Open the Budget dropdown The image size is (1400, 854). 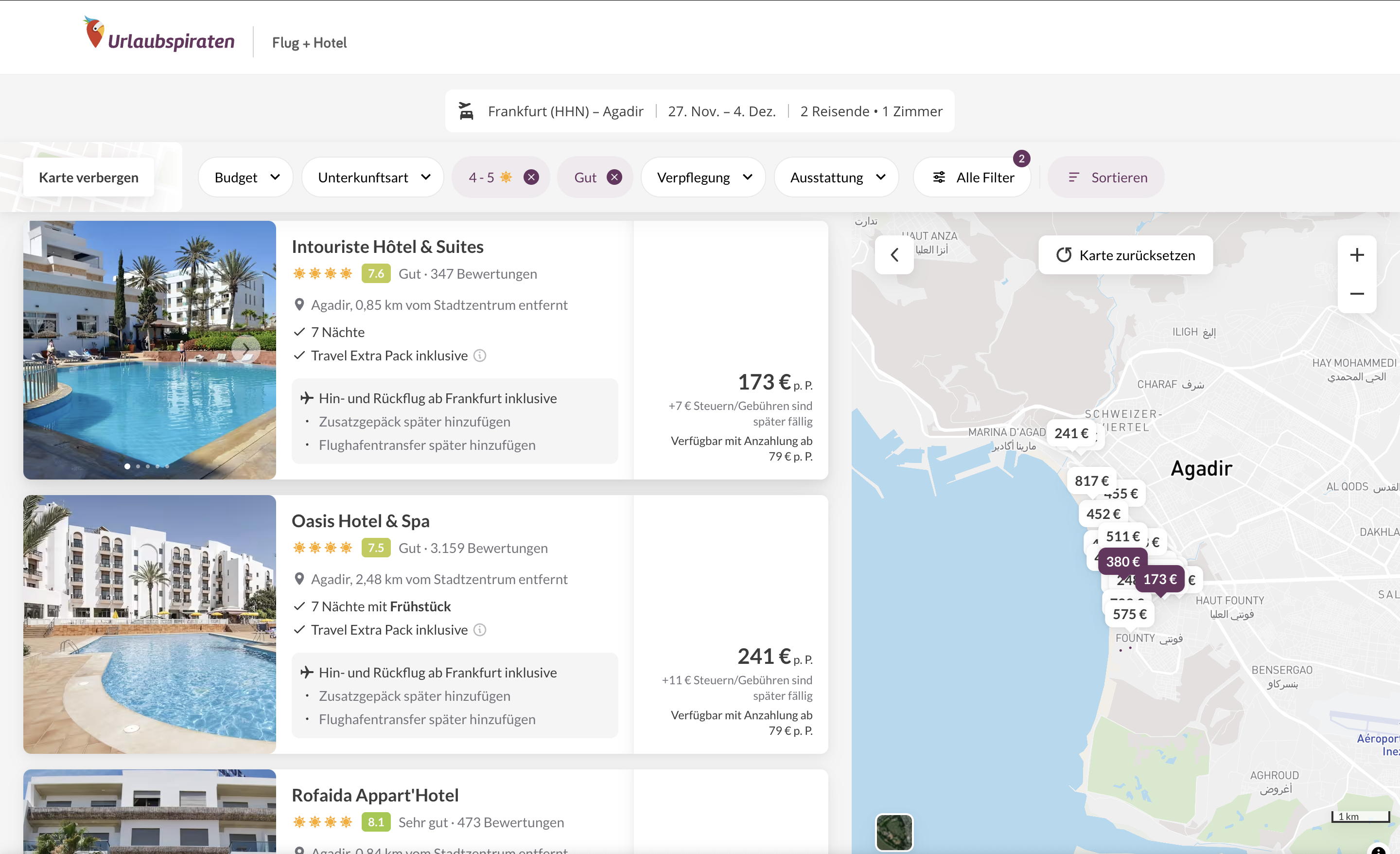click(x=245, y=178)
